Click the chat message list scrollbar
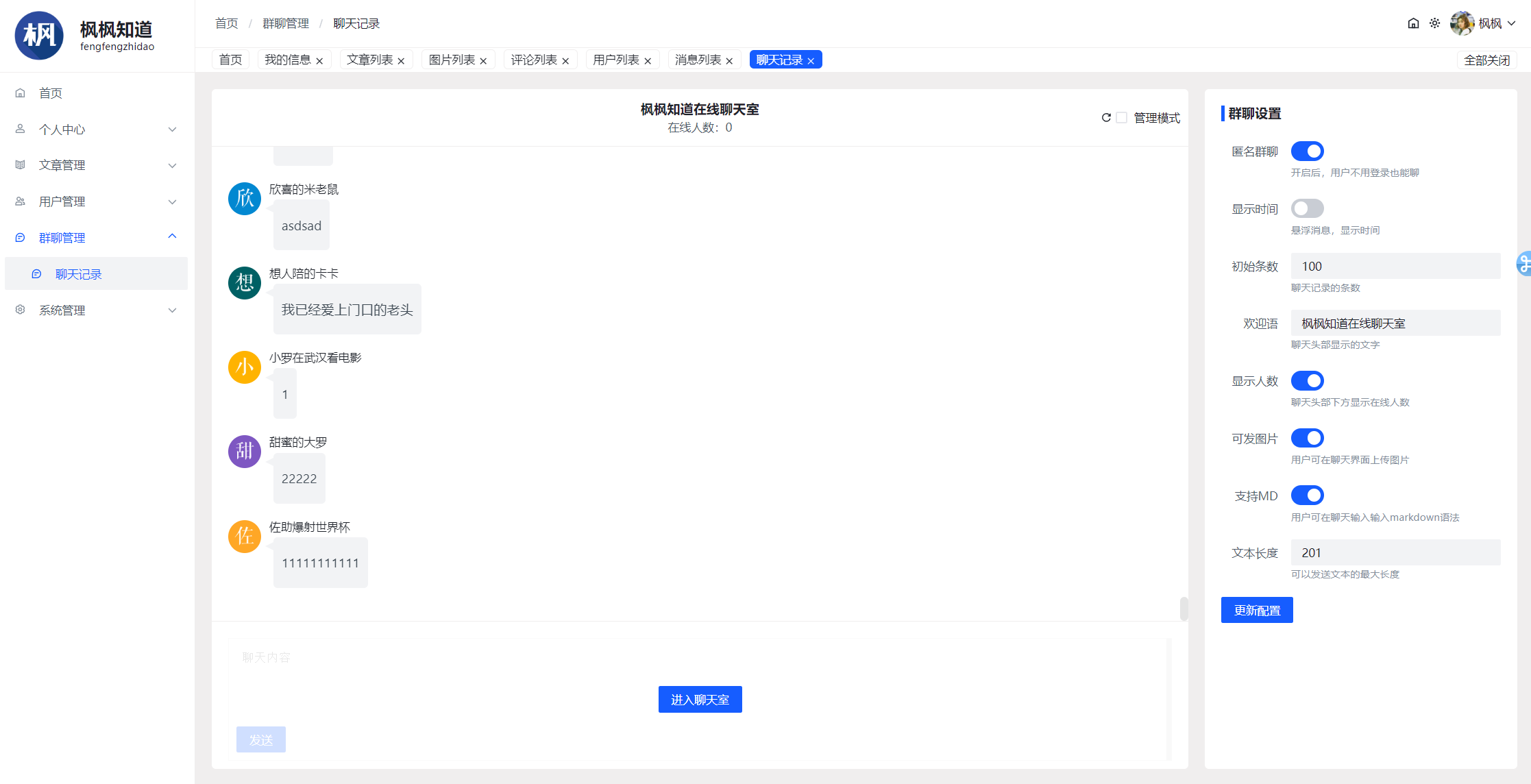Screen dimensions: 1531x784 point(1184,608)
